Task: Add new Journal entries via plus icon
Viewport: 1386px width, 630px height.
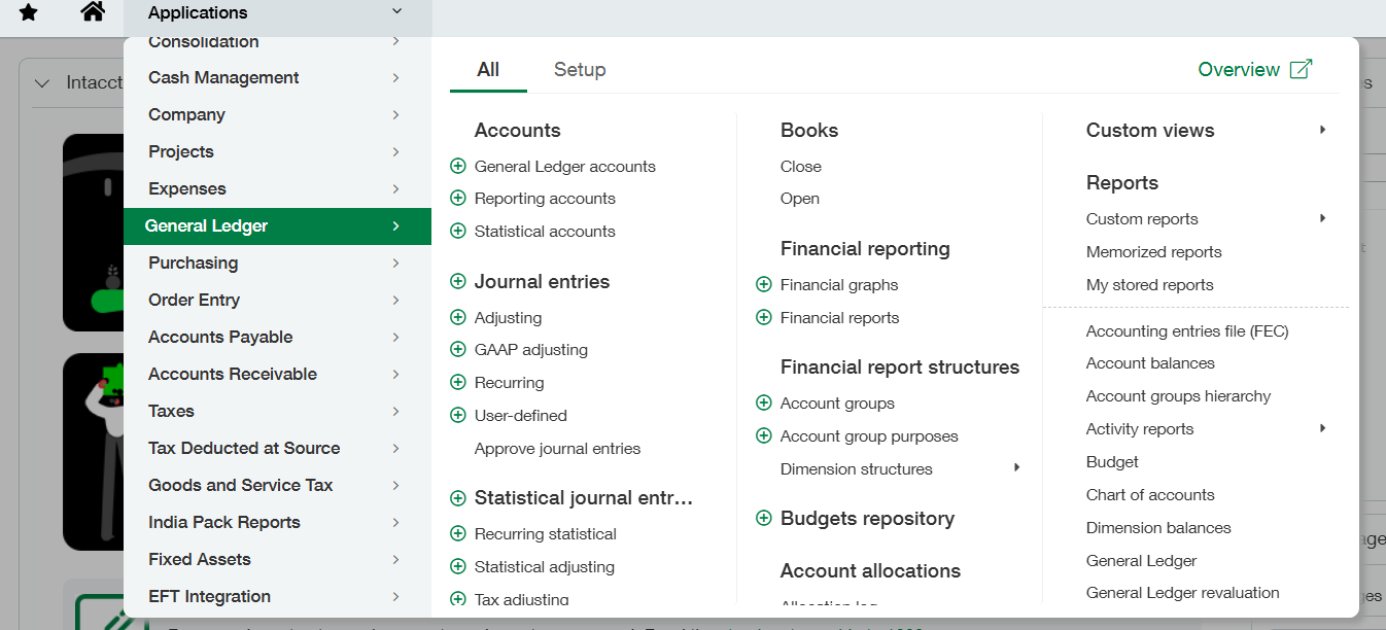Action: click(458, 282)
